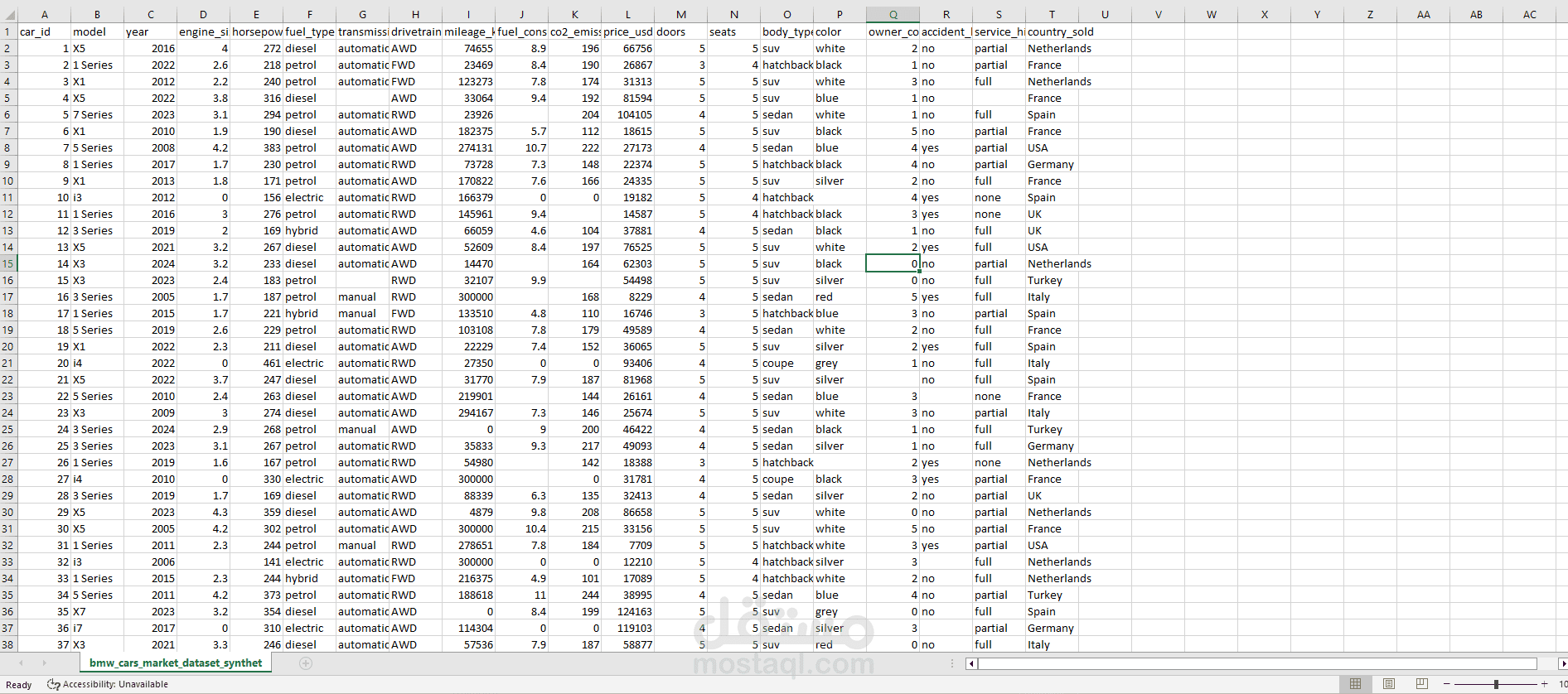Click the 7 Series model cell
The height and width of the screenshot is (694, 1568).
[x=97, y=114]
